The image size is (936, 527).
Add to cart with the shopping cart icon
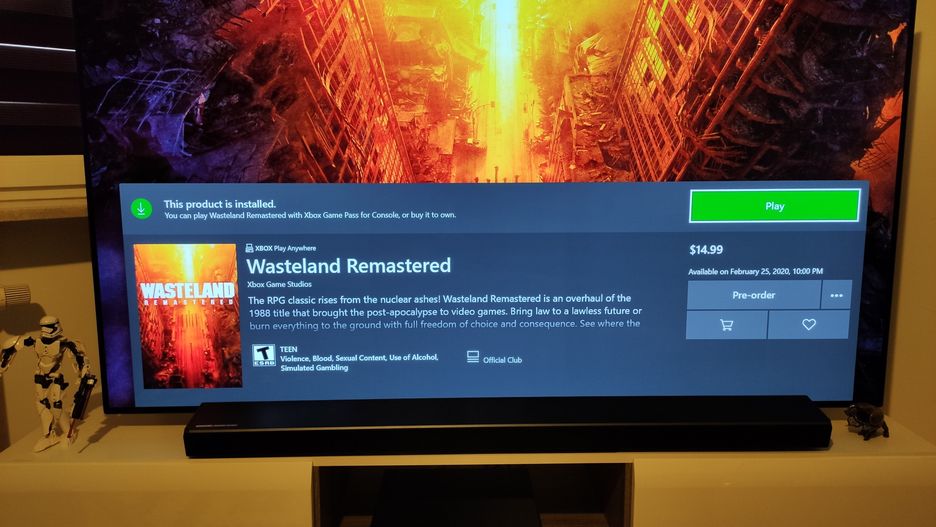coord(726,325)
